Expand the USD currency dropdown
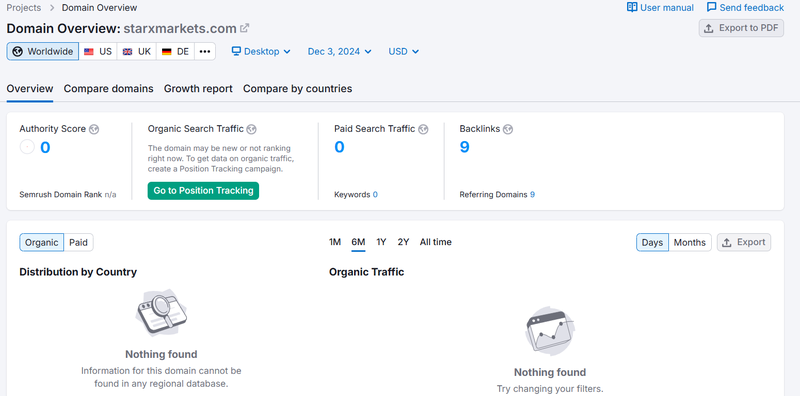This screenshot has width=800, height=396. (x=404, y=52)
